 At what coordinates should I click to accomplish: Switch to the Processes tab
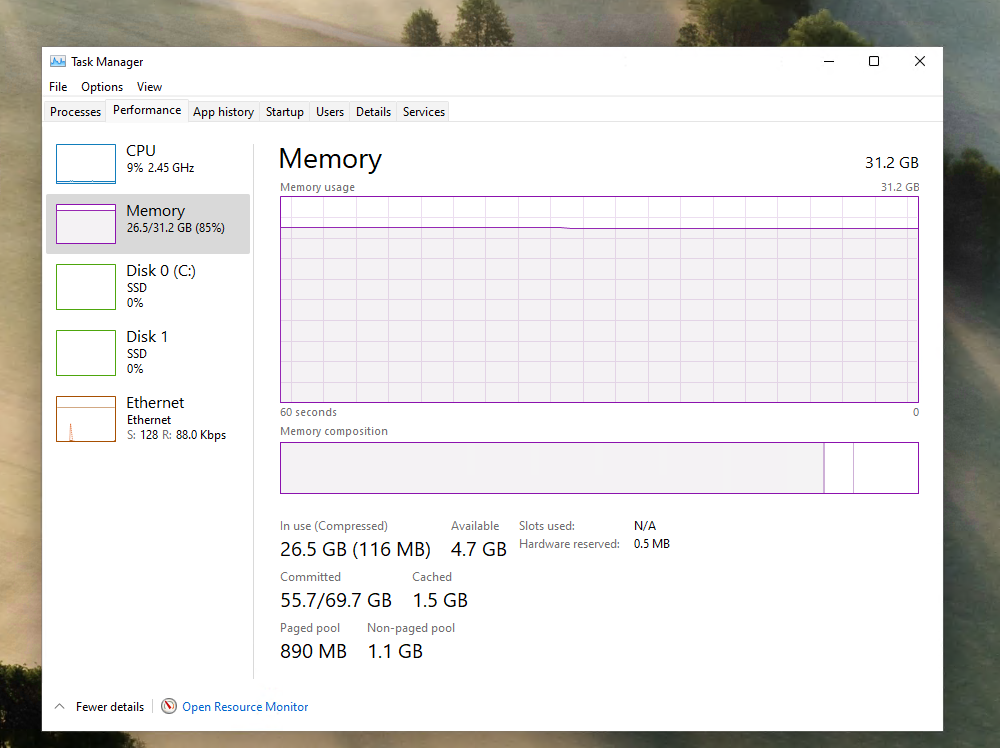click(76, 112)
